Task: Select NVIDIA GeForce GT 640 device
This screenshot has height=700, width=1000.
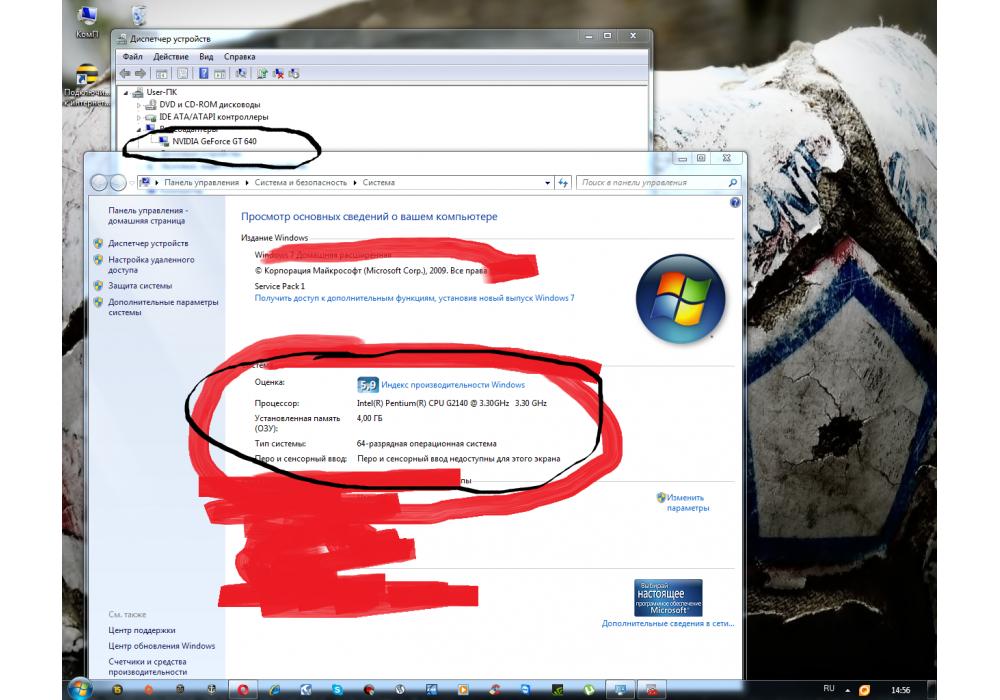Action: (x=214, y=142)
